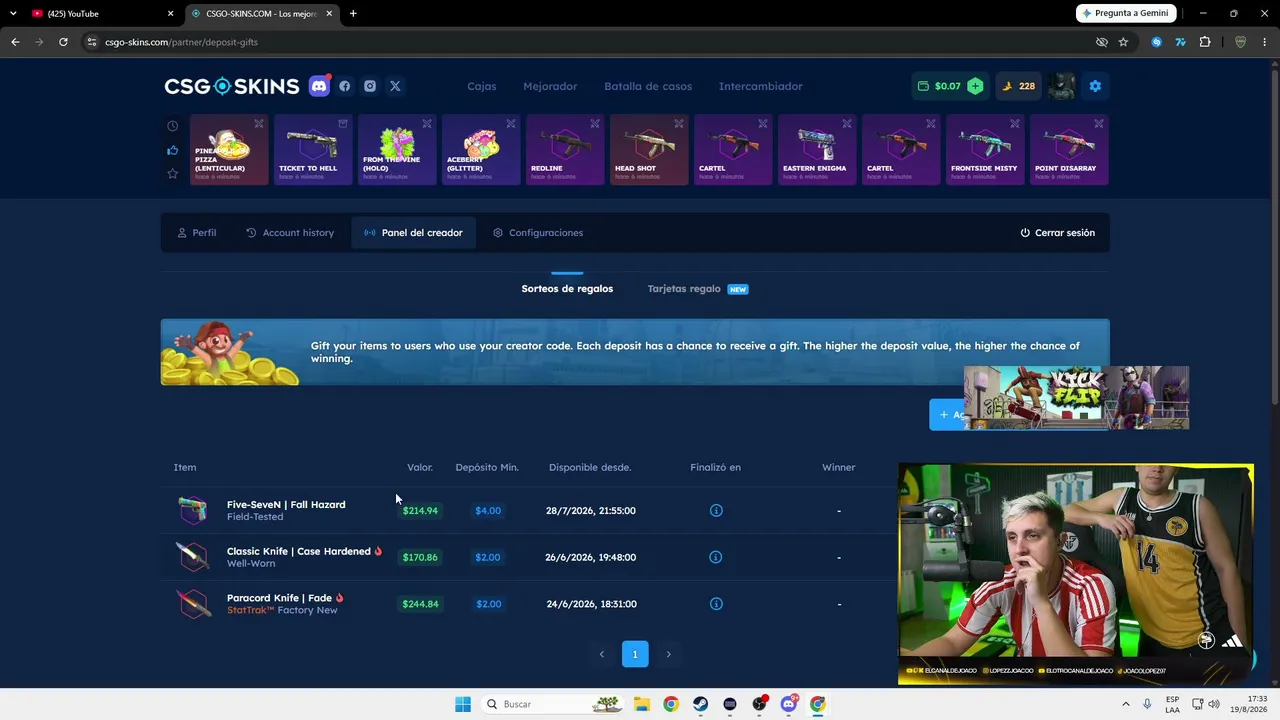Switch to the Tarjetas regalo tab
This screenshot has height=720, width=1280.
[697, 289]
